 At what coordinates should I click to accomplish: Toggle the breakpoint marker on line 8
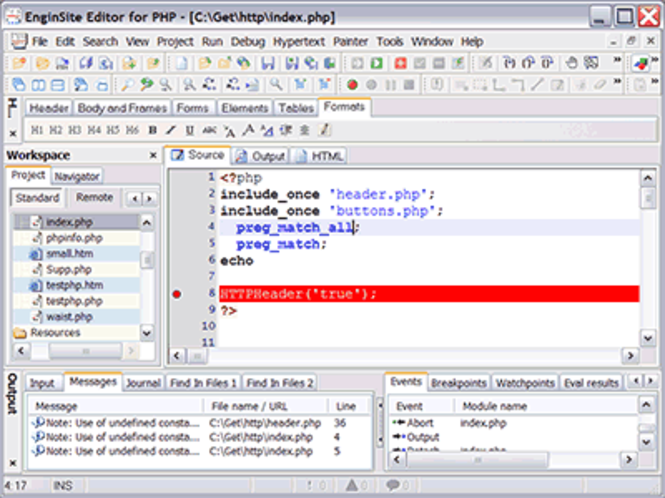coord(177,294)
